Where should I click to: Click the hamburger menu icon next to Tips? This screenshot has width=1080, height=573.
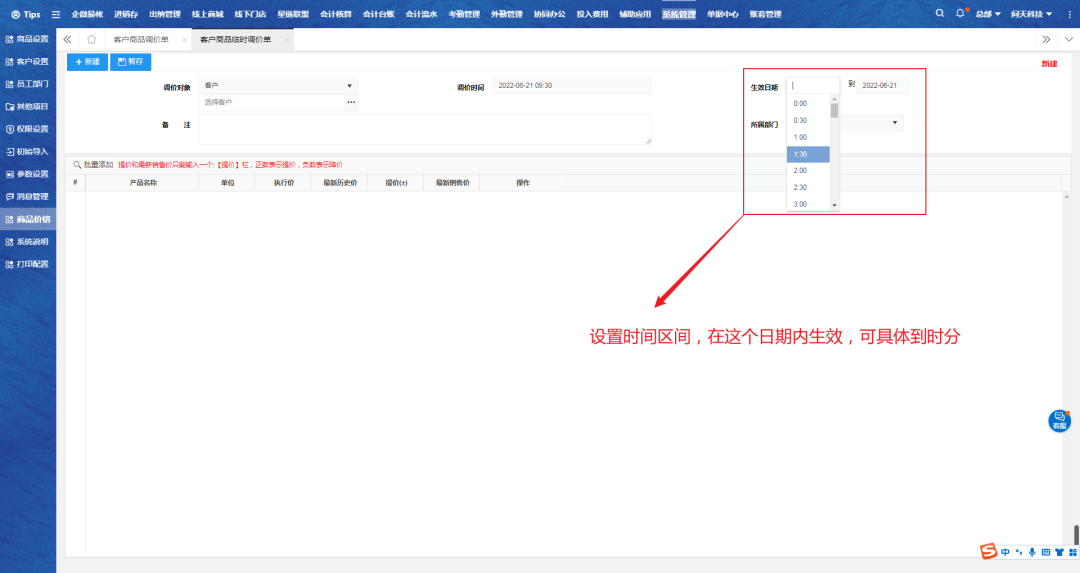pos(55,15)
